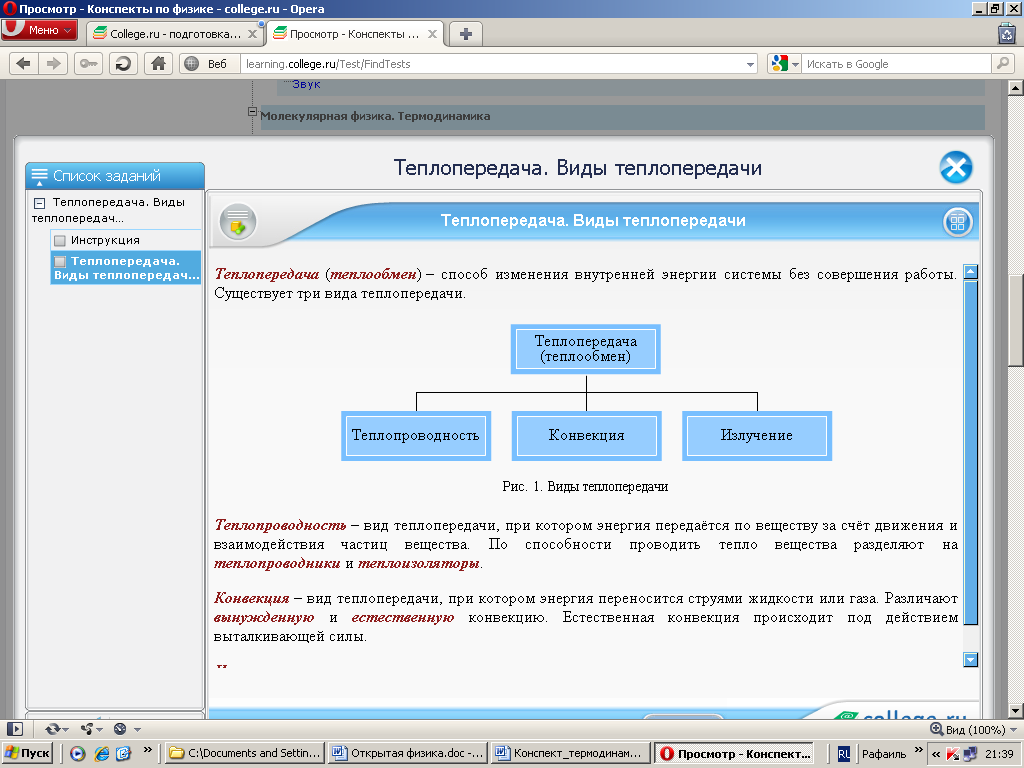Click the Теплопроводность diagram box

pyautogui.click(x=416, y=436)
